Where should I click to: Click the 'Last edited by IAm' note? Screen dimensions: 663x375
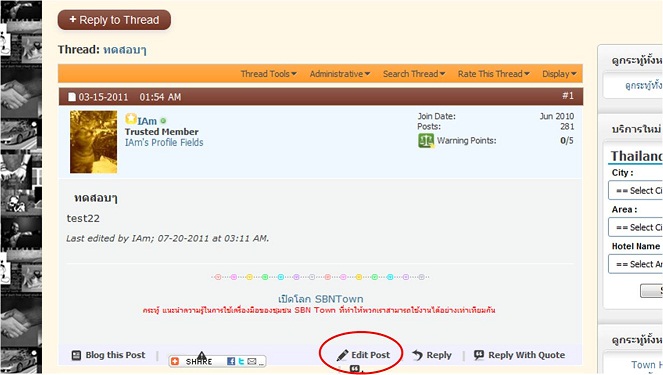[x=167, y=238]
